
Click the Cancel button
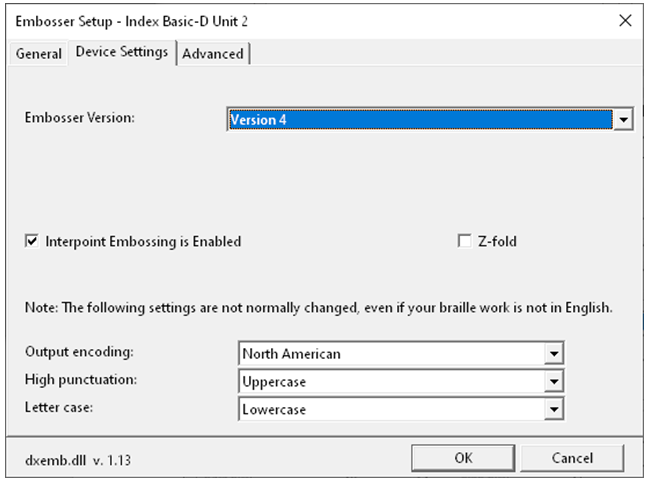click(x=572, y=458)
